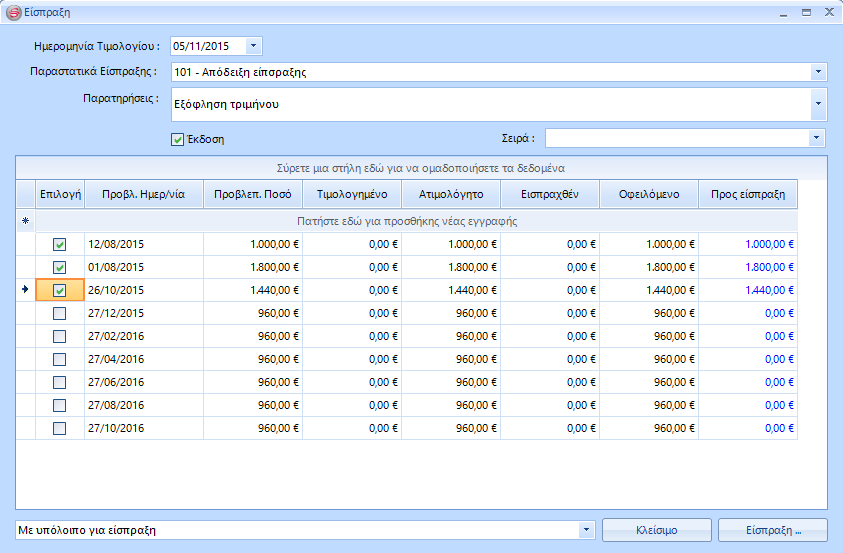Image resolution: width=843 pixels, height=553 pixels.
Task: Click the current row arrow indicator
Action: click(25, 290)
